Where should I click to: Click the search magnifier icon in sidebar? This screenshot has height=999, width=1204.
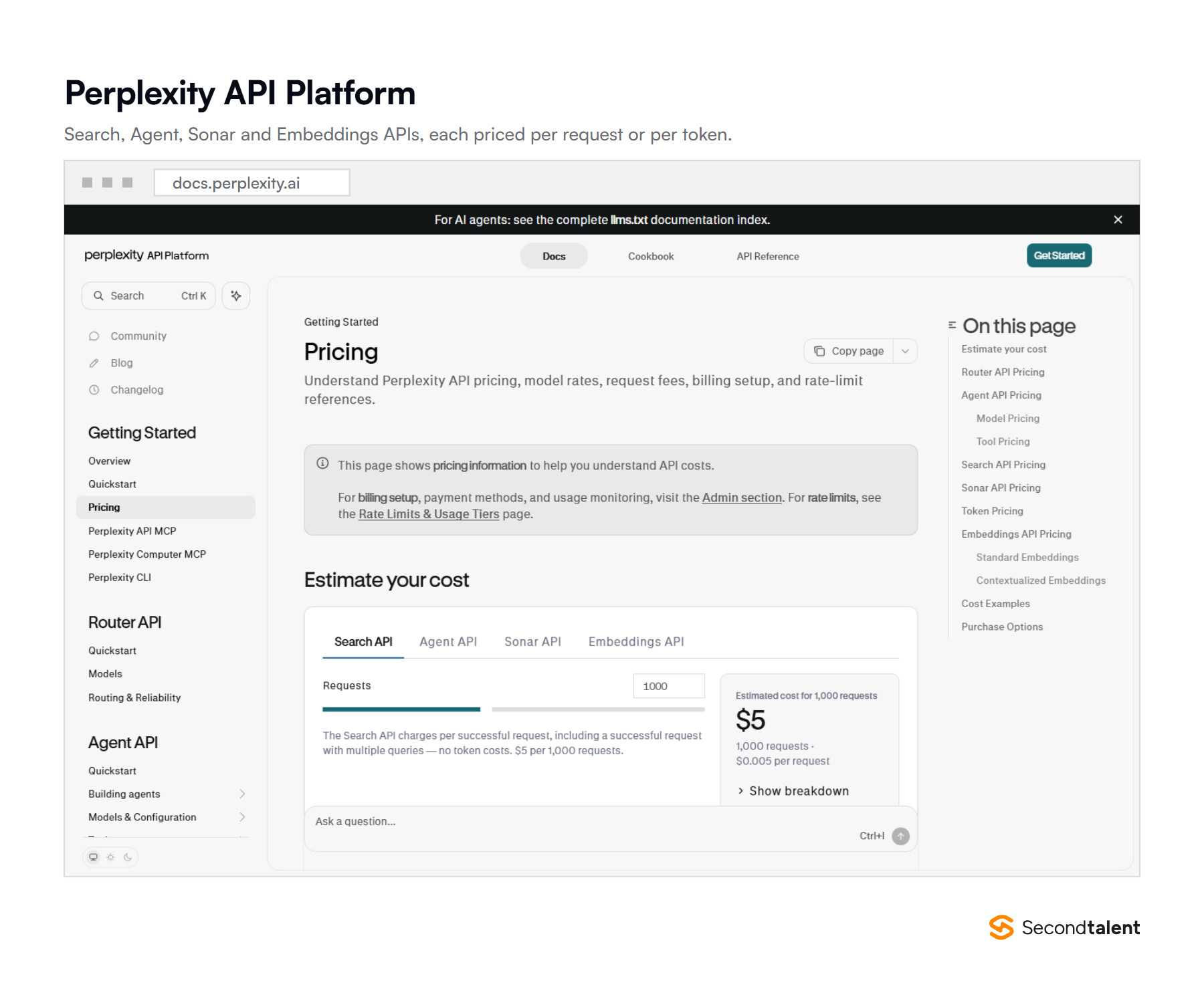click(98, 296)
